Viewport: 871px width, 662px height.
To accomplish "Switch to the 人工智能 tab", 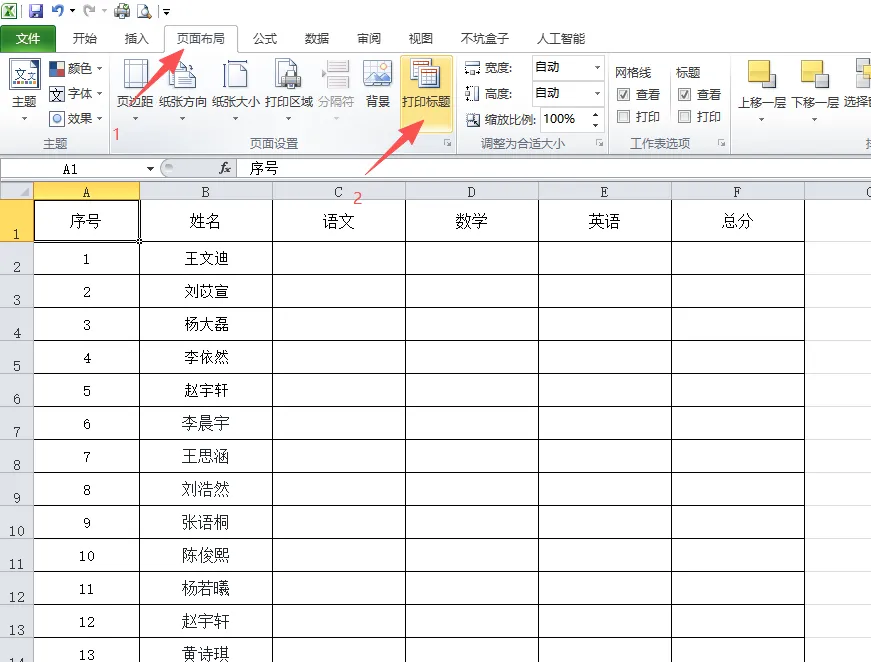I will click(561, 38).
